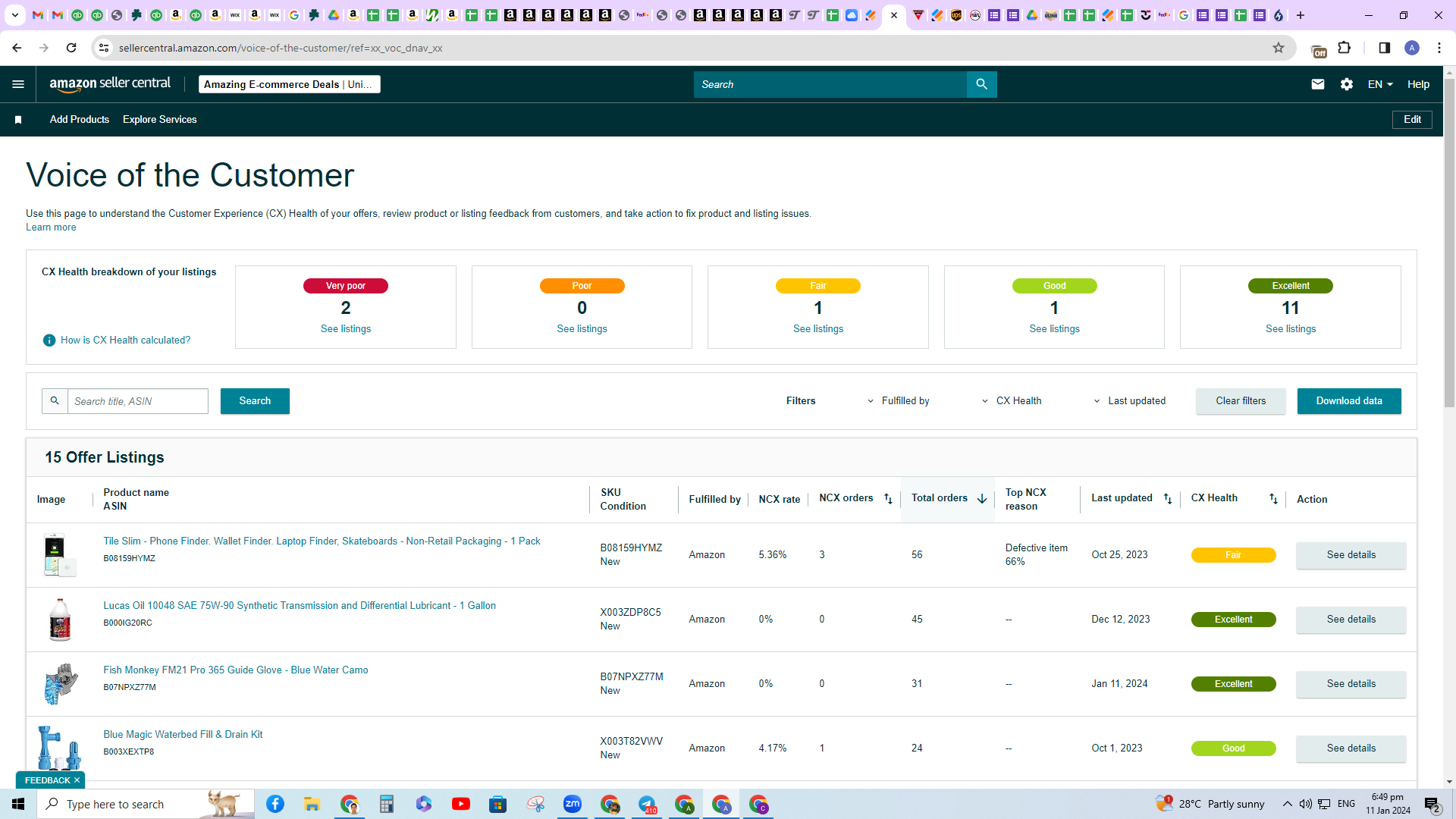Open the EN language dropdown
Image resolution: width=1456 pixels, height=819 pixels.
coord(1380,84)
